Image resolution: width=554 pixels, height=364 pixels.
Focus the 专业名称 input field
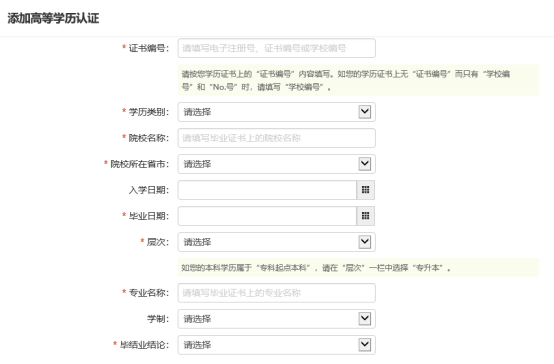coord(277,293)
